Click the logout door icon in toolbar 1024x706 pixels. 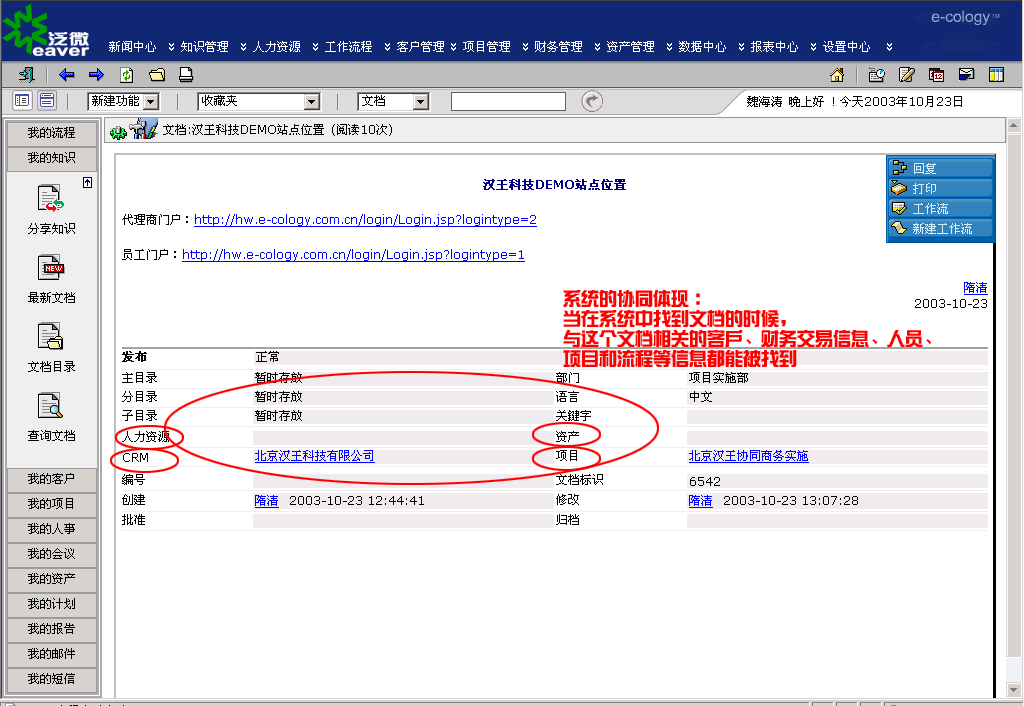pos(27,75)
